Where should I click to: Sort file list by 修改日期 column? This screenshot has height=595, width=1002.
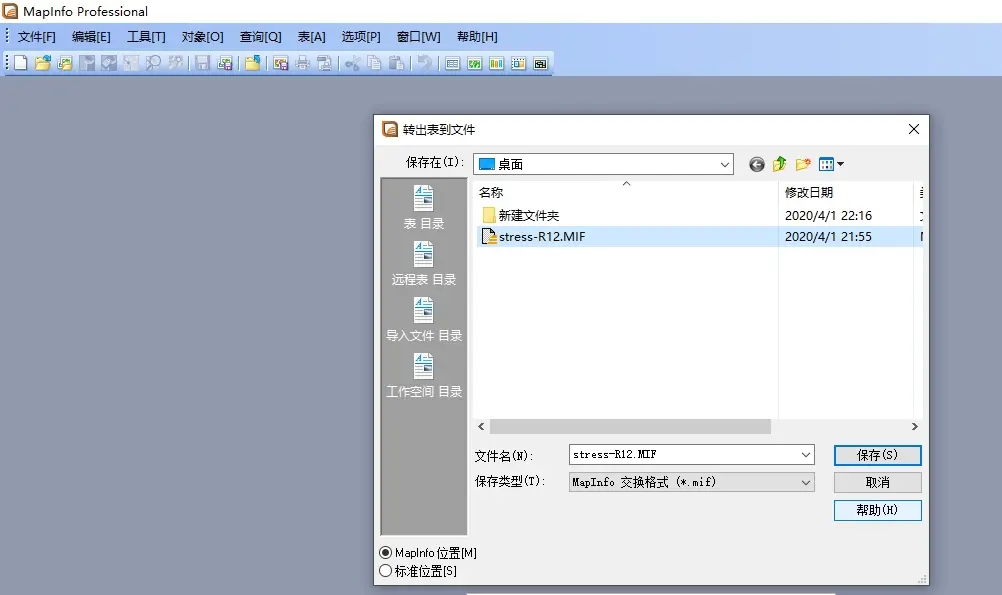tap(845, 192)
